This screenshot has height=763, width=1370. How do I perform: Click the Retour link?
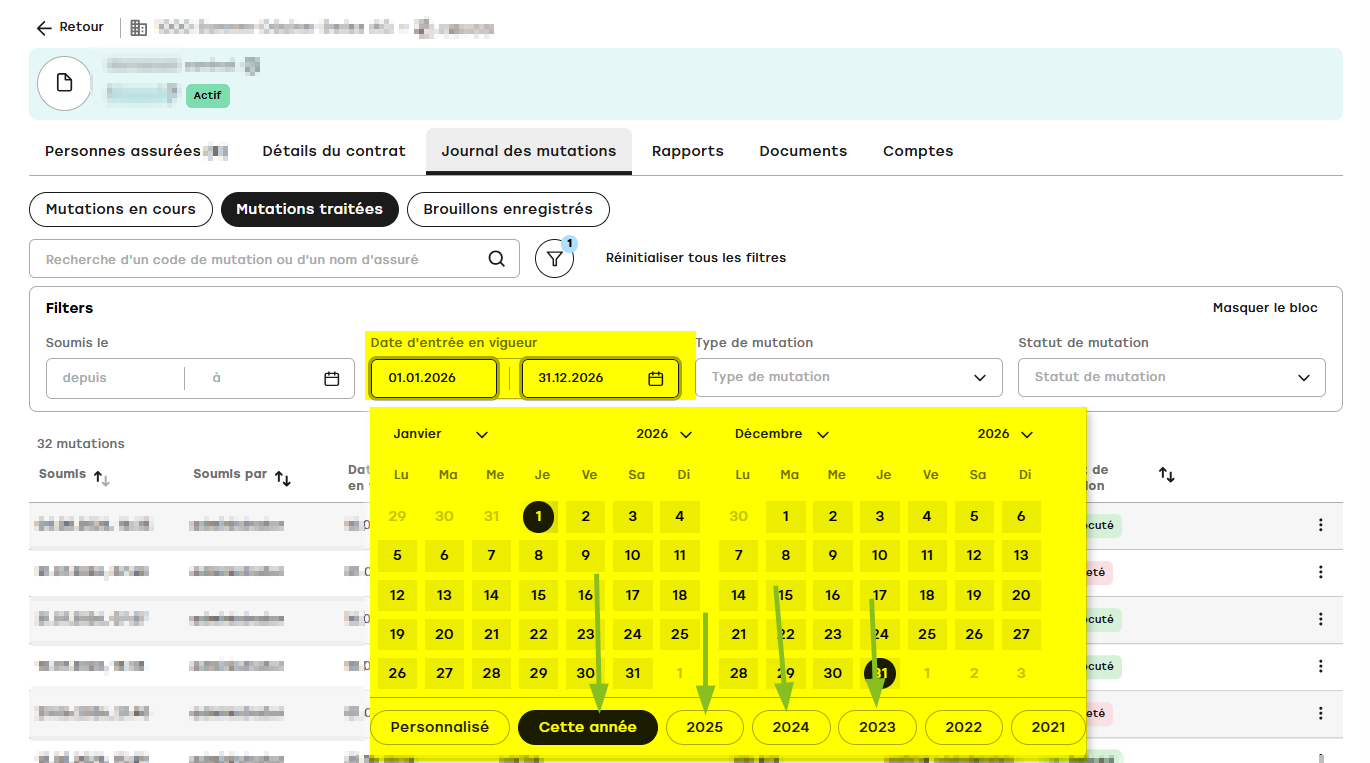[x=70, y=27]
